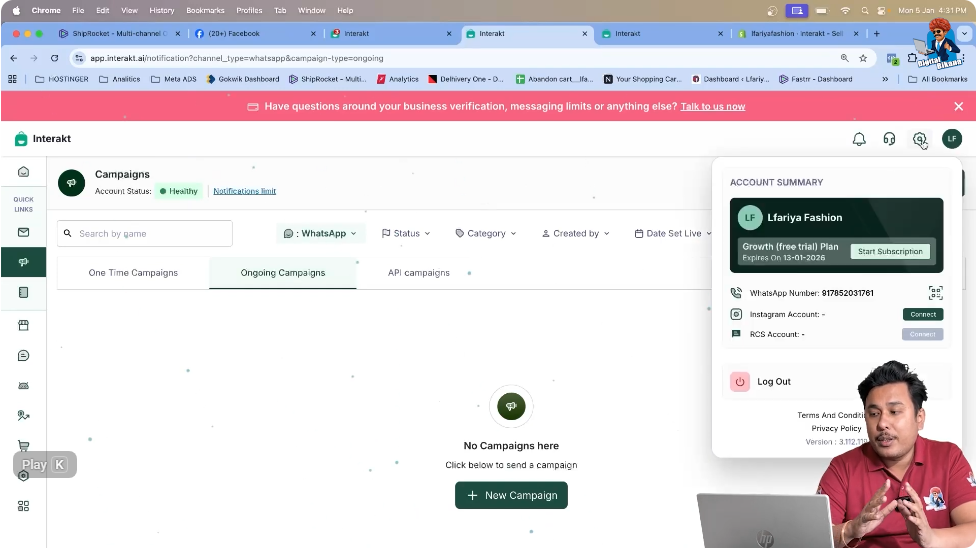This screenshot has width=977, height=550.
Task: Click WhatsApp Number 917852031761 text
Action: (811, 293)
